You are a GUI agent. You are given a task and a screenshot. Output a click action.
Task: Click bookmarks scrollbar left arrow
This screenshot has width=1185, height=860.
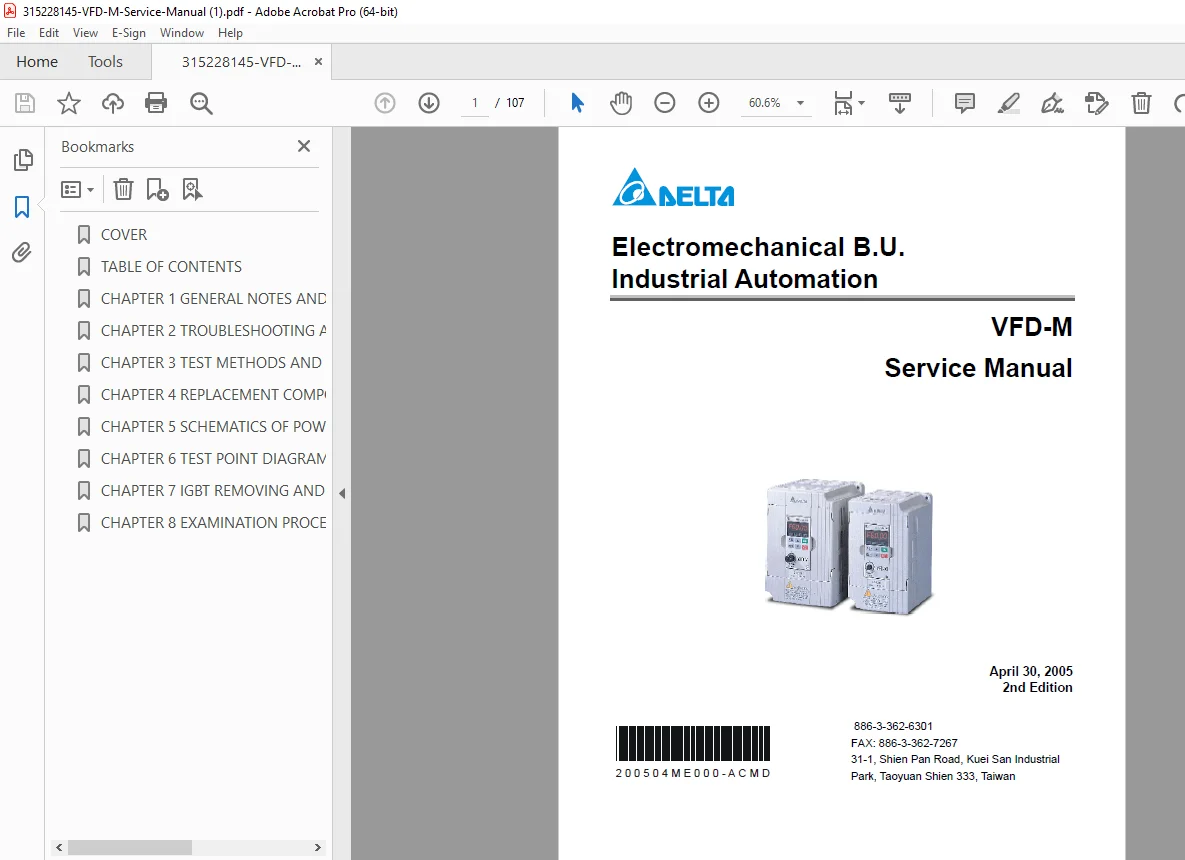pos(59,847)
